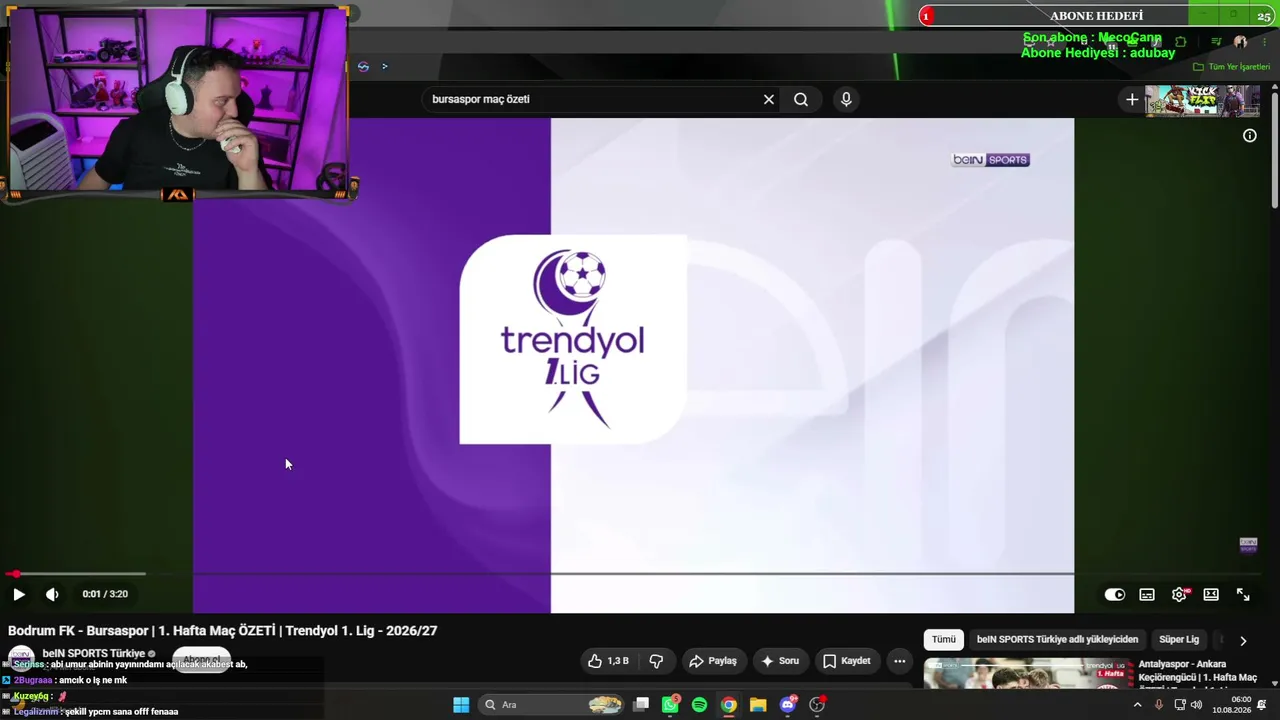Click the timestamp 0:01 / 3:20

click(x=105, y=594)
